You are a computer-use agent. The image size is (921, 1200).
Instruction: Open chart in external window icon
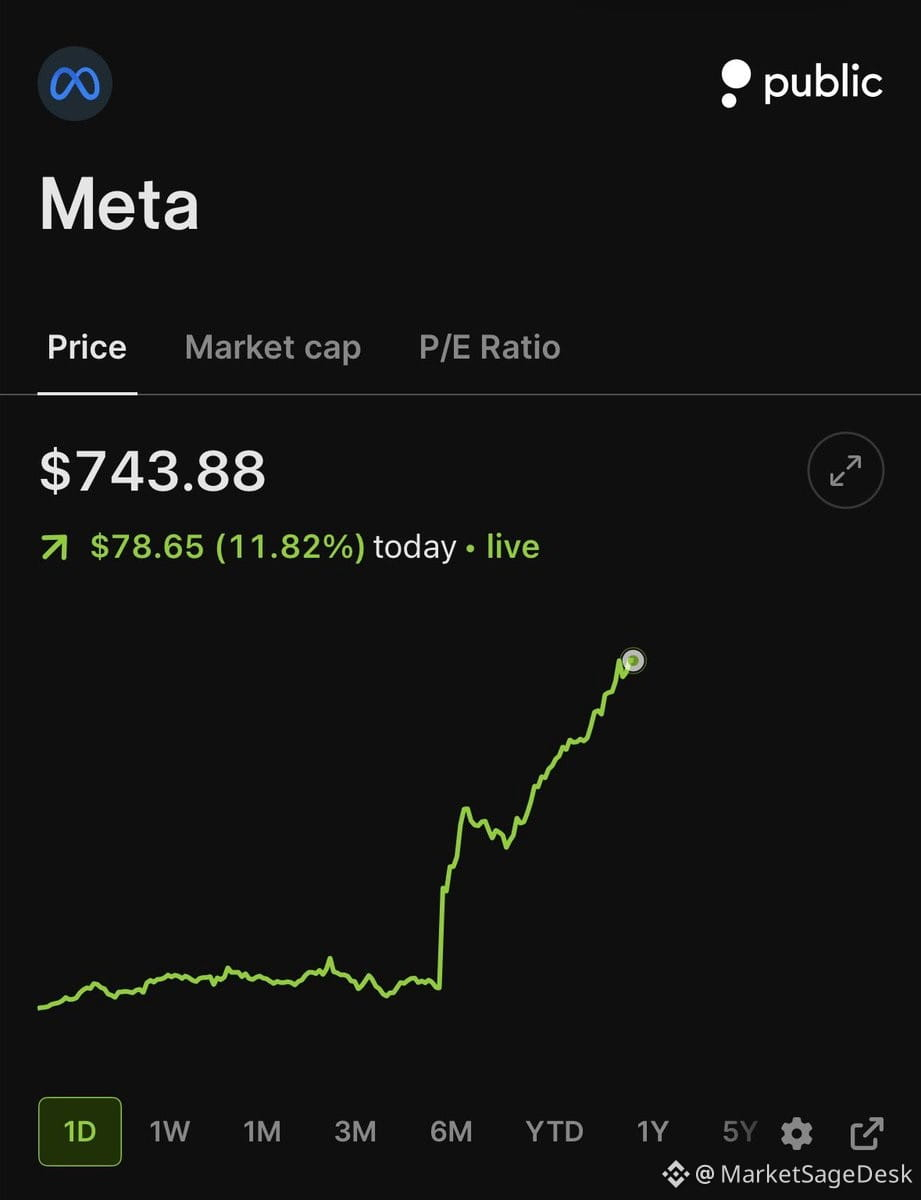[x=866, y=1133]
